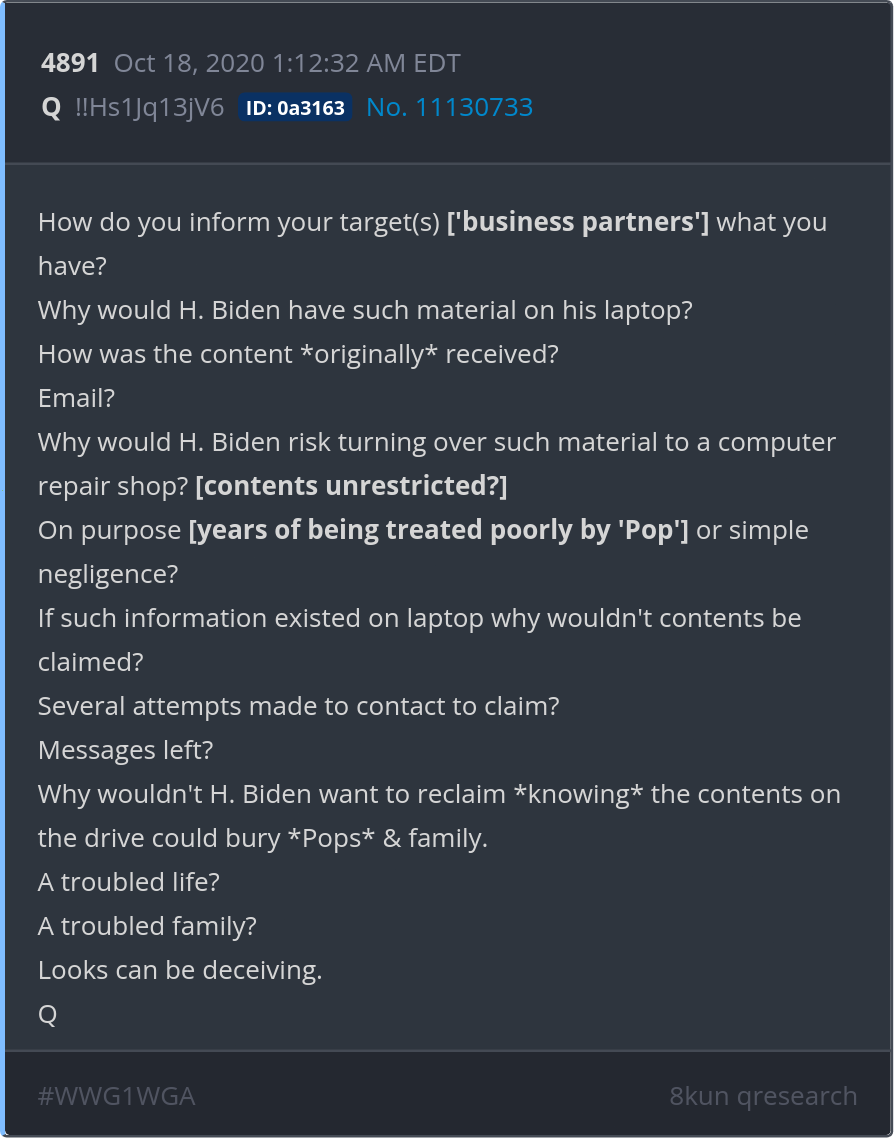The height and width of the screenshot is (1138, 894).
Task: Click the 'A troubled life?' line
Action: [x=129, y=882]
